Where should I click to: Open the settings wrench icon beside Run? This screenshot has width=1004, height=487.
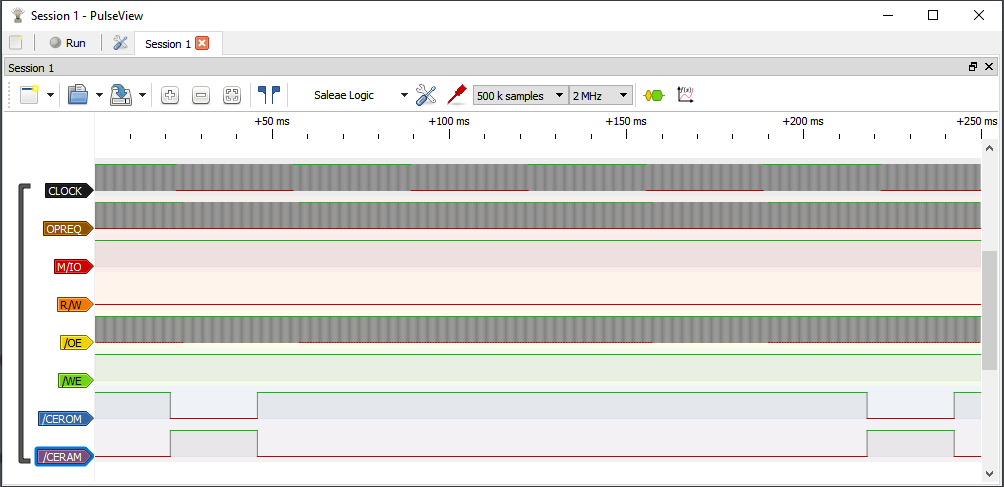tap(120, 43)
